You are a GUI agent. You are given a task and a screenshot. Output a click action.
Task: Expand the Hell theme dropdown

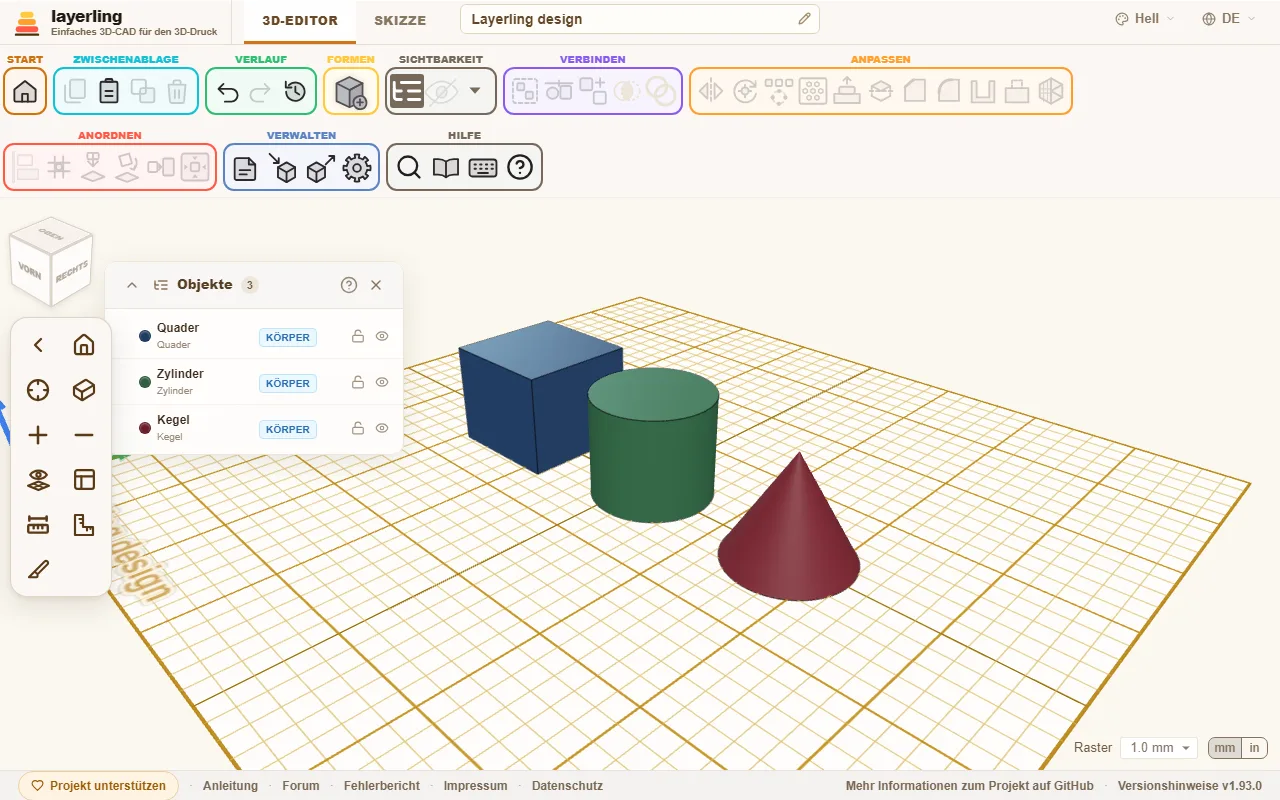pyautogui.click(x=1145, y=19)
